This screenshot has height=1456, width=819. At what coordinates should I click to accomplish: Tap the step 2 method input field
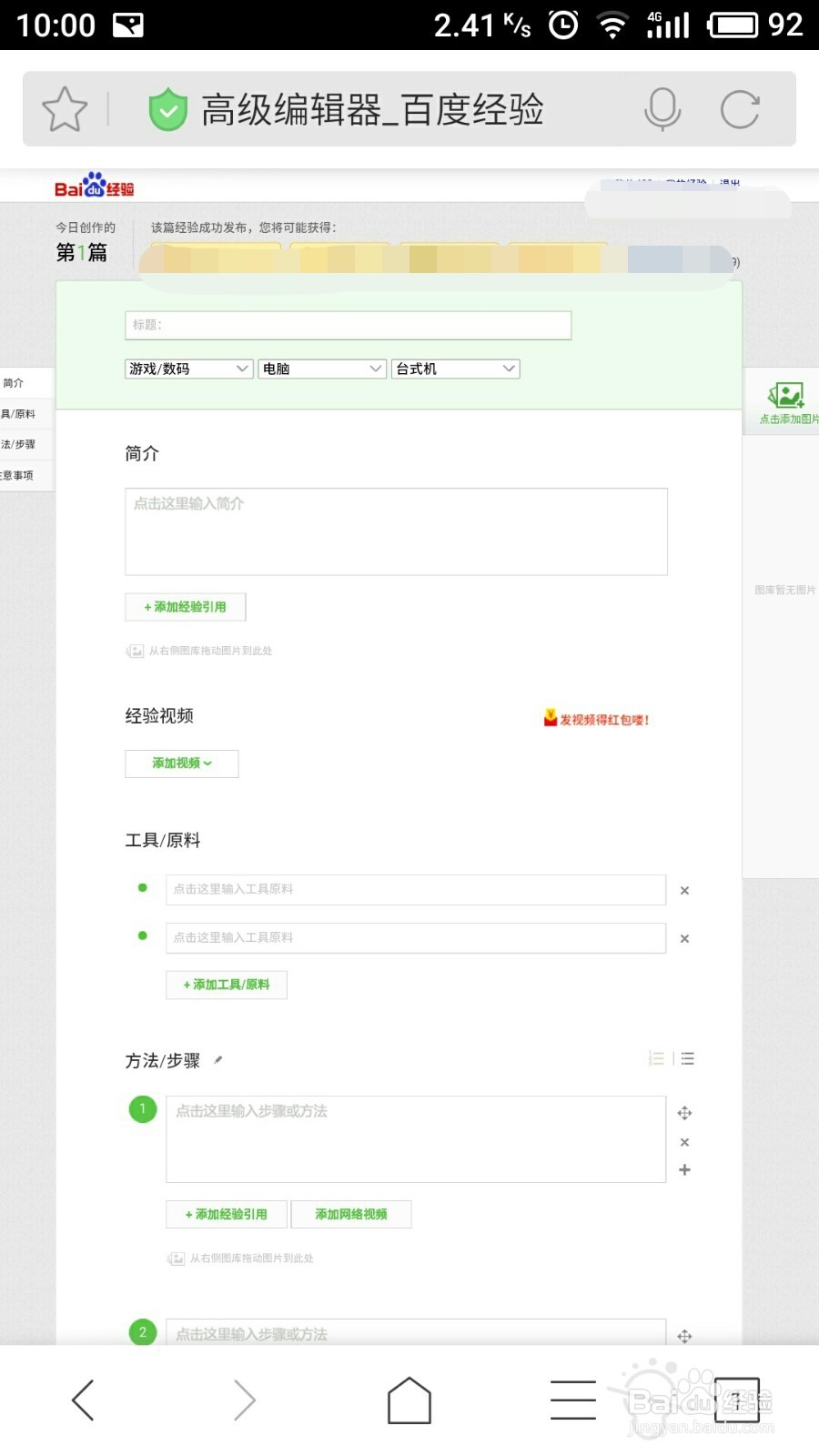click(416, 1333)
